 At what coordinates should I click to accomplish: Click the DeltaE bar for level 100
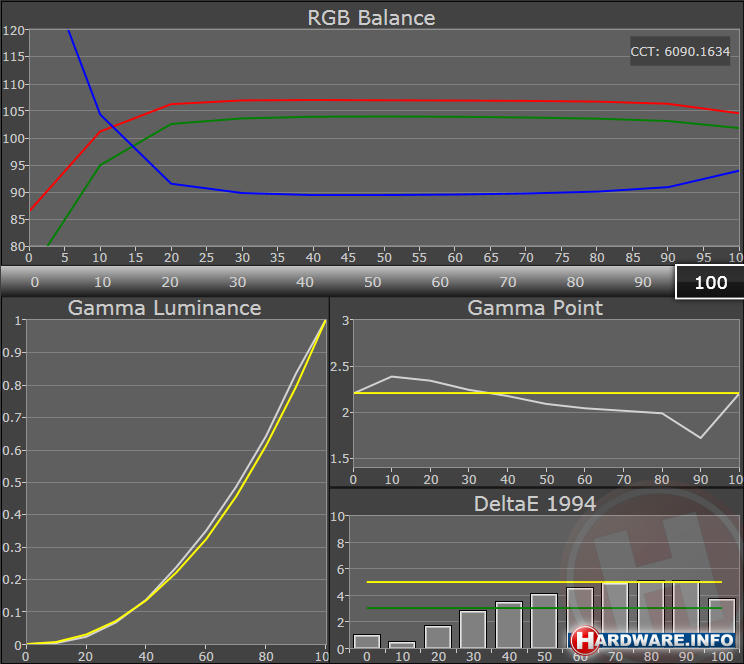[x=722, y=624]
